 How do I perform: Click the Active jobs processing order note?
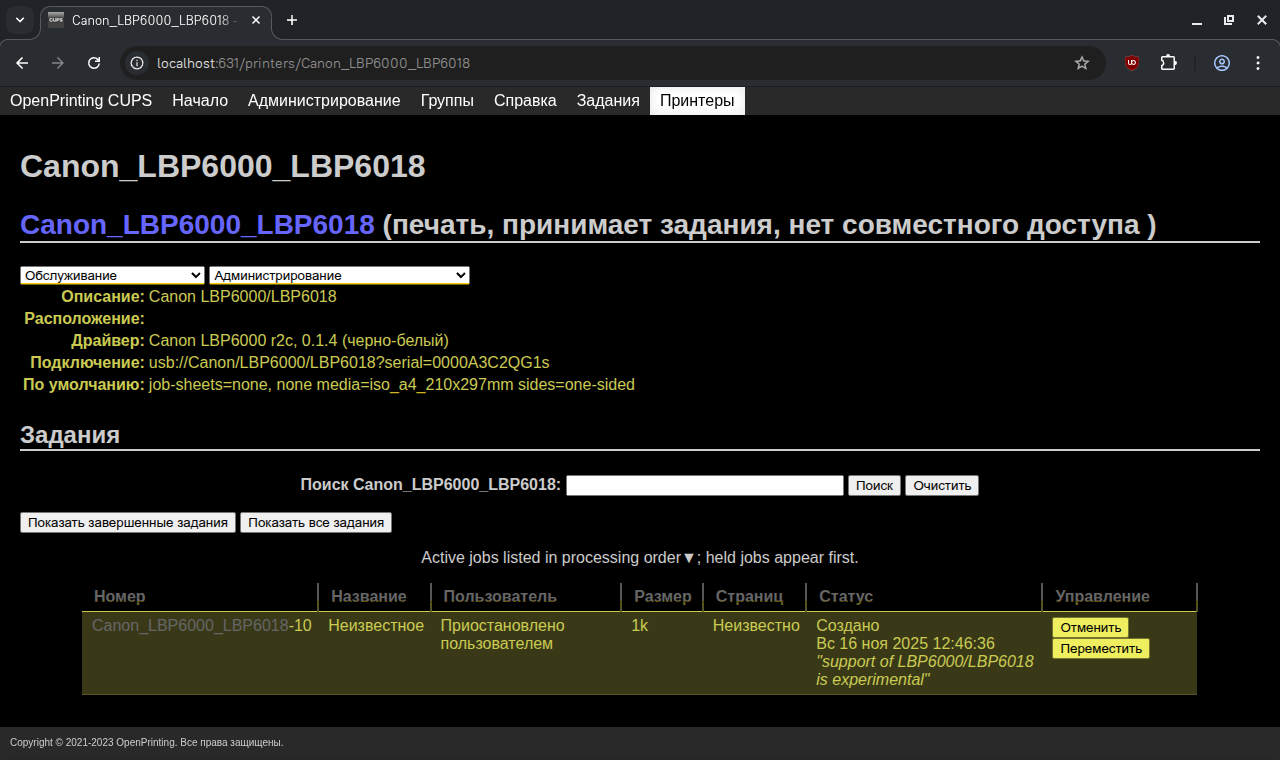pyautogui.click(x=640, y=558)
